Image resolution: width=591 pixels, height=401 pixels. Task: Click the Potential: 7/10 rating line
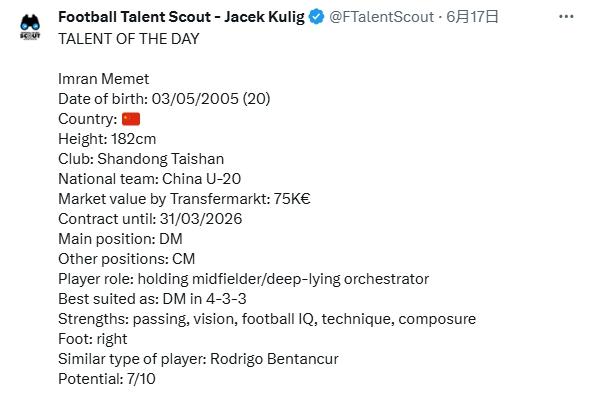107,379
